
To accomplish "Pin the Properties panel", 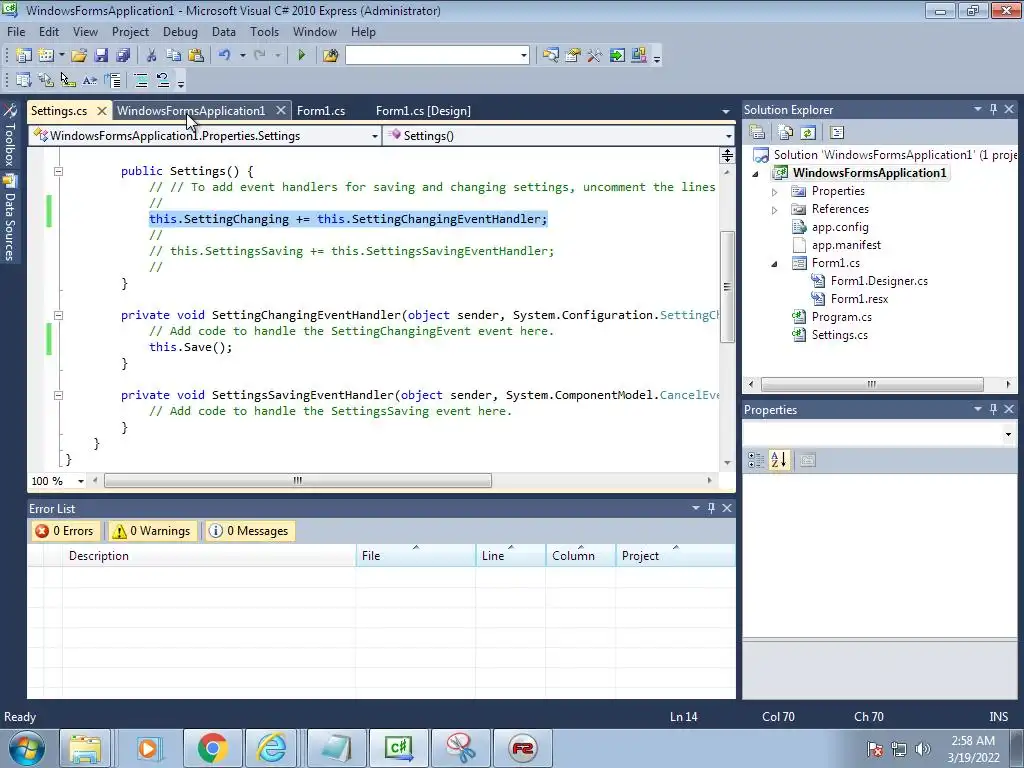I will coord(993,409).
